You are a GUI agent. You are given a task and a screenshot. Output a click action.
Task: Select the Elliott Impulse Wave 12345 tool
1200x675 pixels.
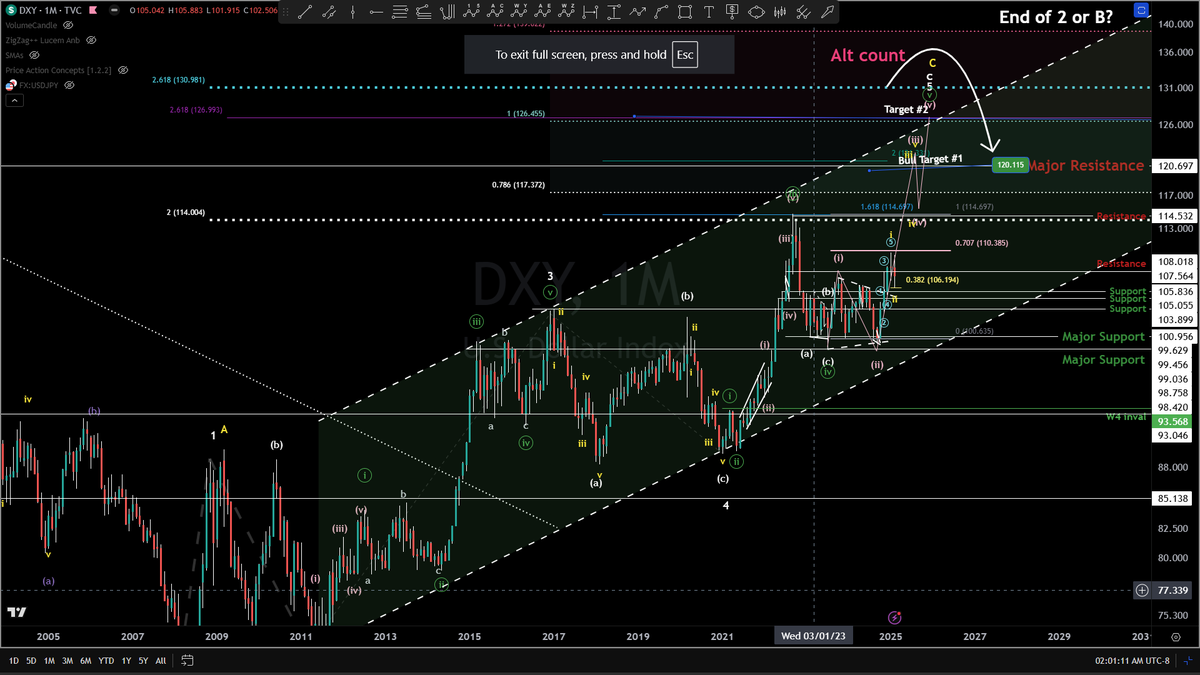tap(471, 12)
